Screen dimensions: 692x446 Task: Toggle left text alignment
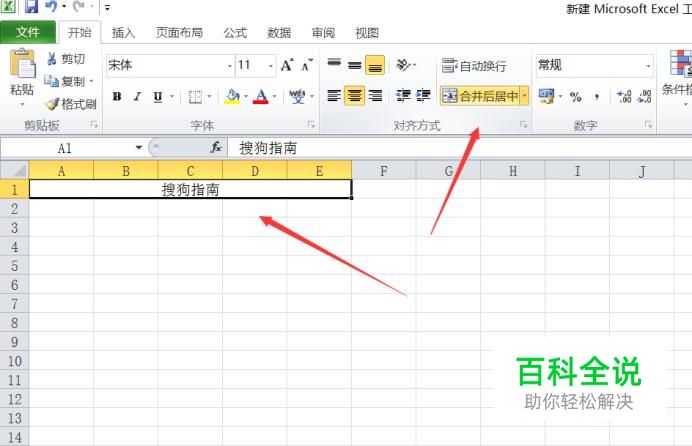tap(334, 95)
